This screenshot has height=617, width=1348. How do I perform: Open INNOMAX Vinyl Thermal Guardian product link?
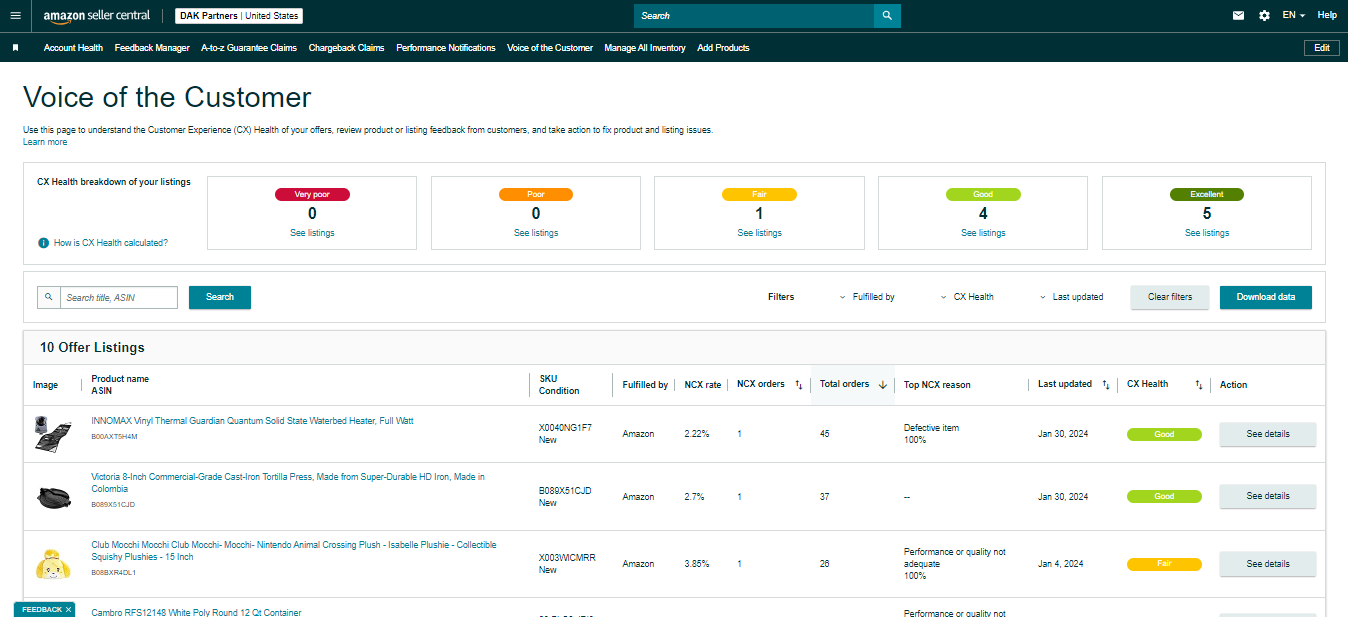252,421
